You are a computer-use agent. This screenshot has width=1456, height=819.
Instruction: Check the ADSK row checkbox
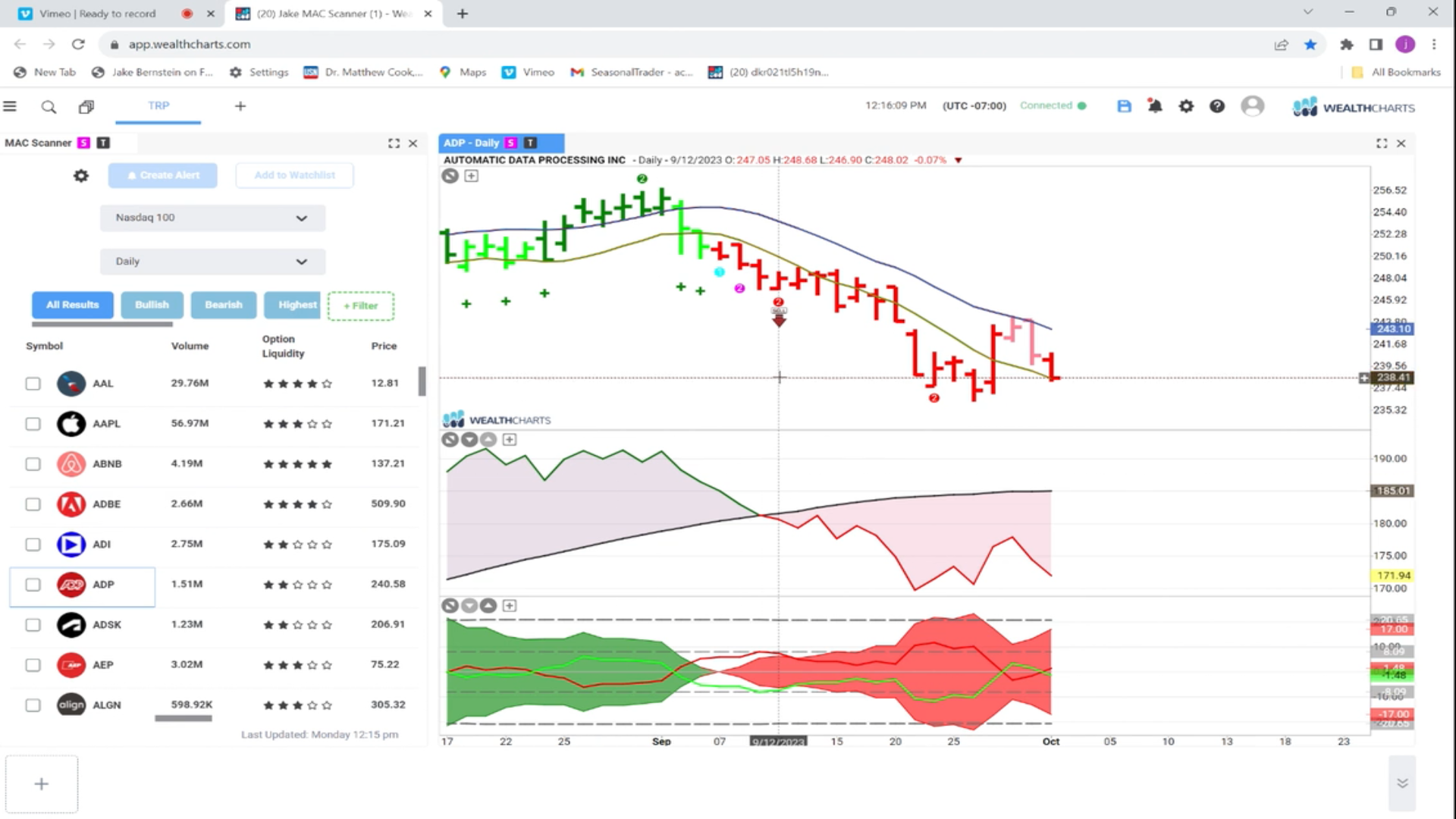(33, 625)
